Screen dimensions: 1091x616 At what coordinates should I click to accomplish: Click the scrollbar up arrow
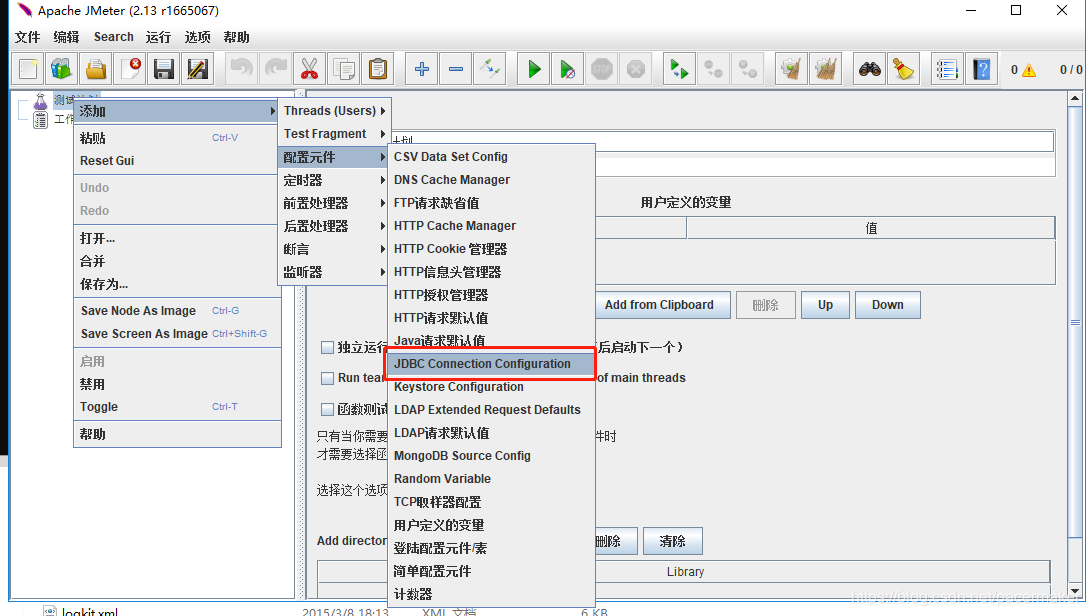click(1075, 98)
